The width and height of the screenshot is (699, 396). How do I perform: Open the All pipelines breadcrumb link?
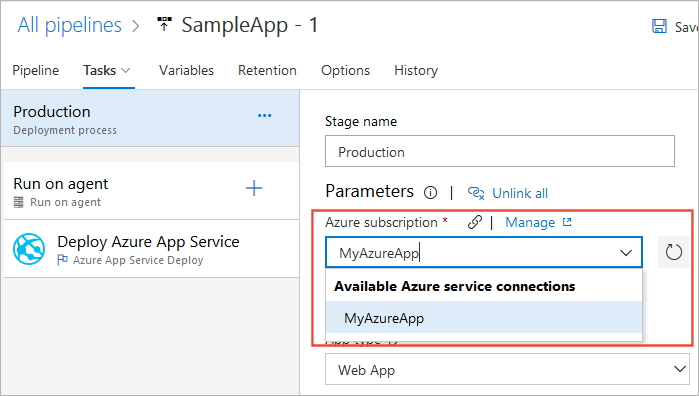pyautogui.click(x=70, y=25)
